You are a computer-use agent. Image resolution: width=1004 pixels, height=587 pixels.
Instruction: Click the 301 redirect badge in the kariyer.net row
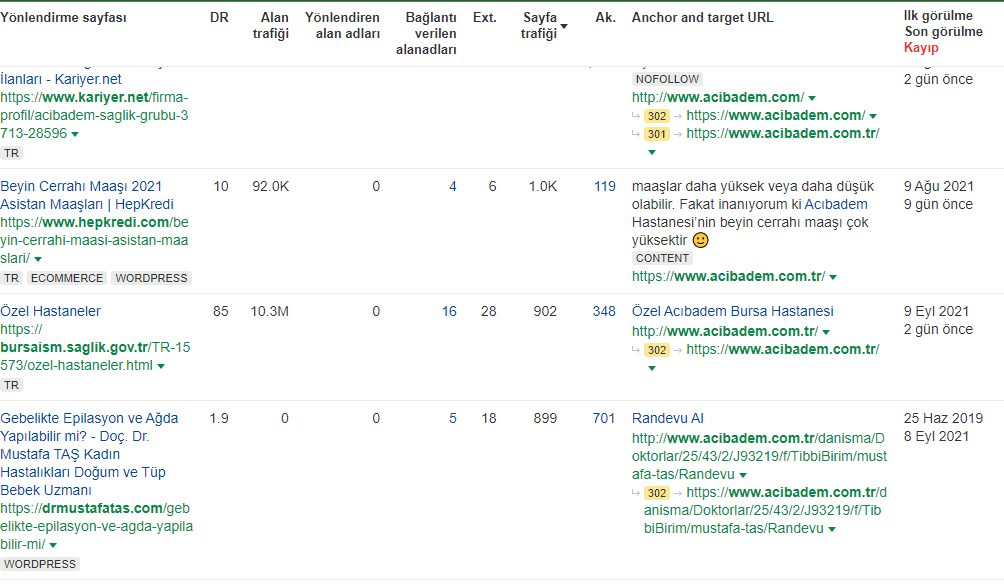655,133
